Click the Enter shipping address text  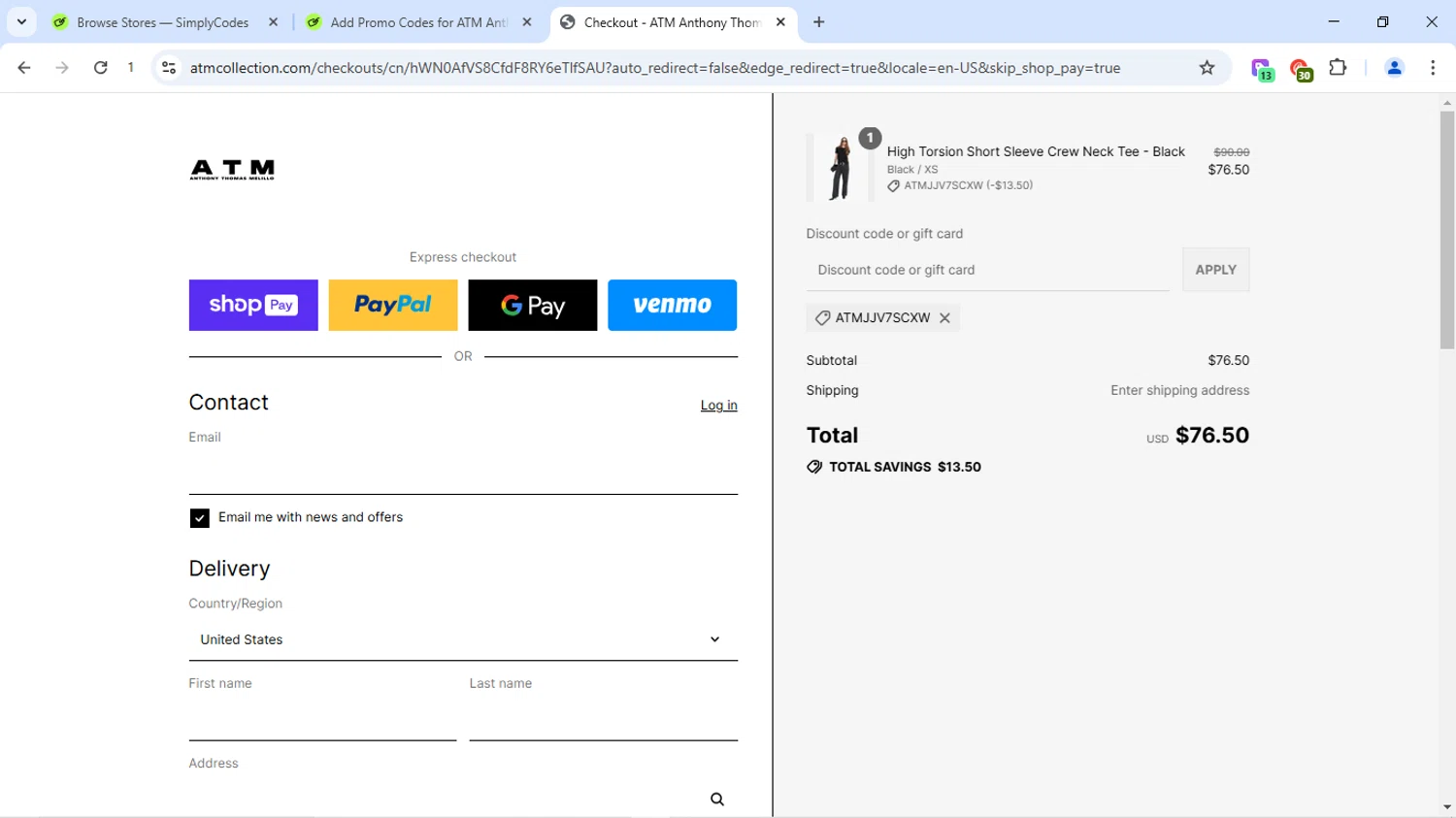1180,390
